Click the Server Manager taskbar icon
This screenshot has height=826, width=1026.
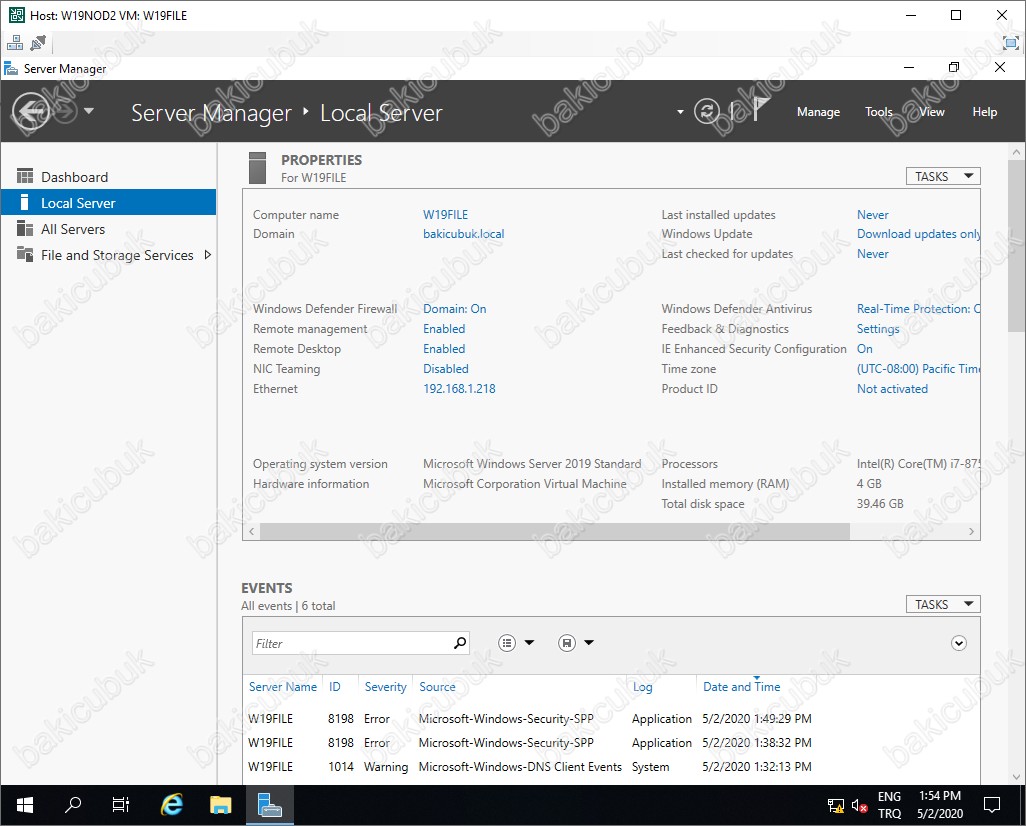(x=270, y=805)
